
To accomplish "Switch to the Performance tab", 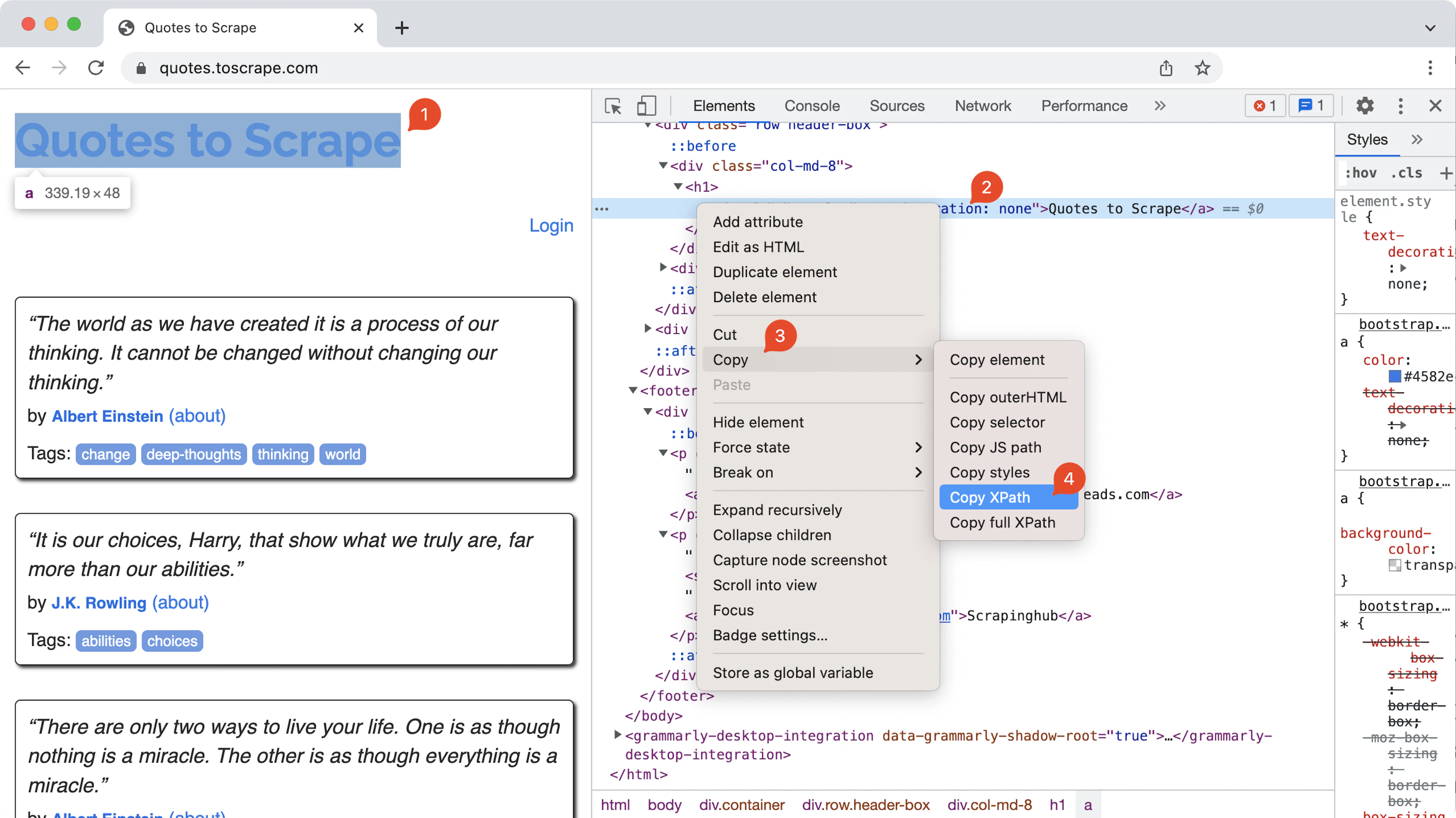I will pos(1084,106).
